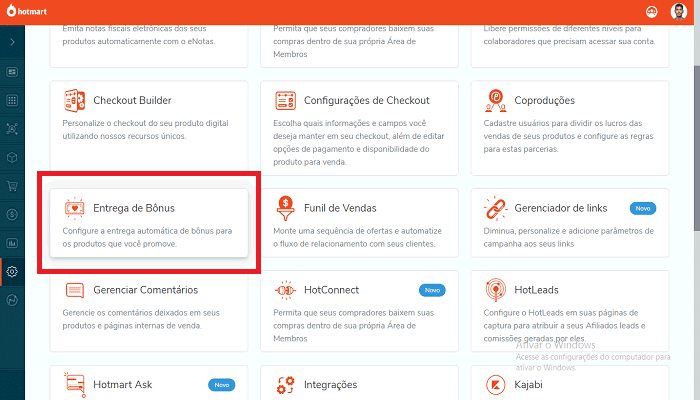Open the Gerenciar Comentários title
Viewport: 700px width, 400px height.
146,290
